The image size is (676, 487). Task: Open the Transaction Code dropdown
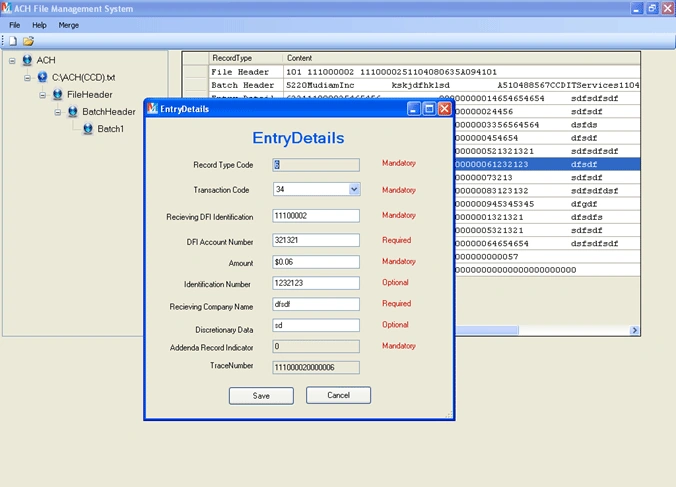[354, 189]
